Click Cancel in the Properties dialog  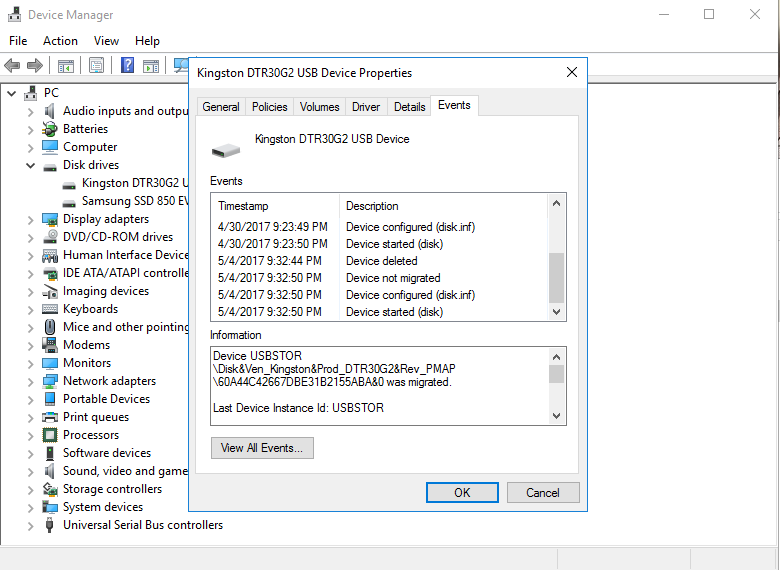click(x=543, y=492)
